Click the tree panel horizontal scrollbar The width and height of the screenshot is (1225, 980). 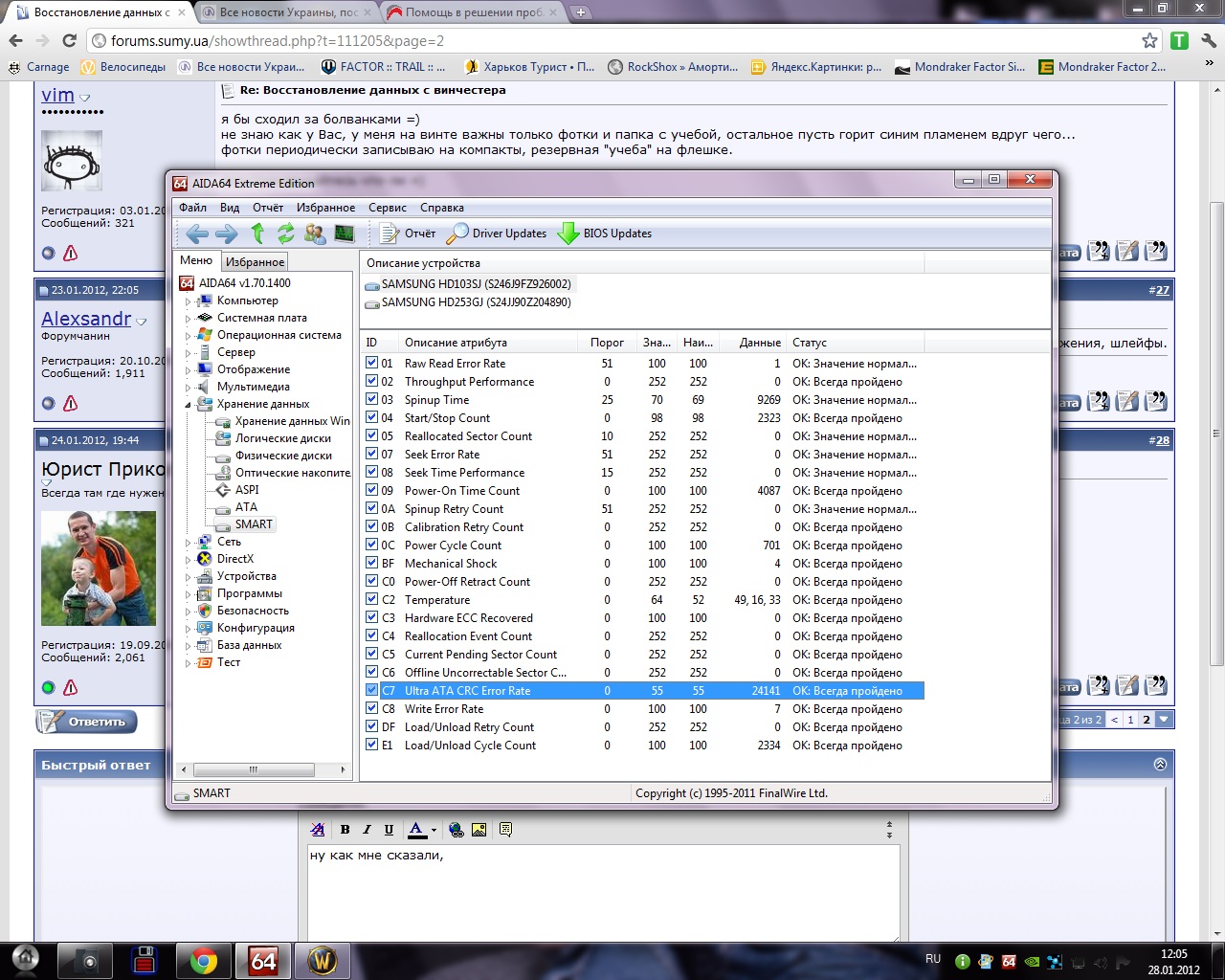point(254,769)
